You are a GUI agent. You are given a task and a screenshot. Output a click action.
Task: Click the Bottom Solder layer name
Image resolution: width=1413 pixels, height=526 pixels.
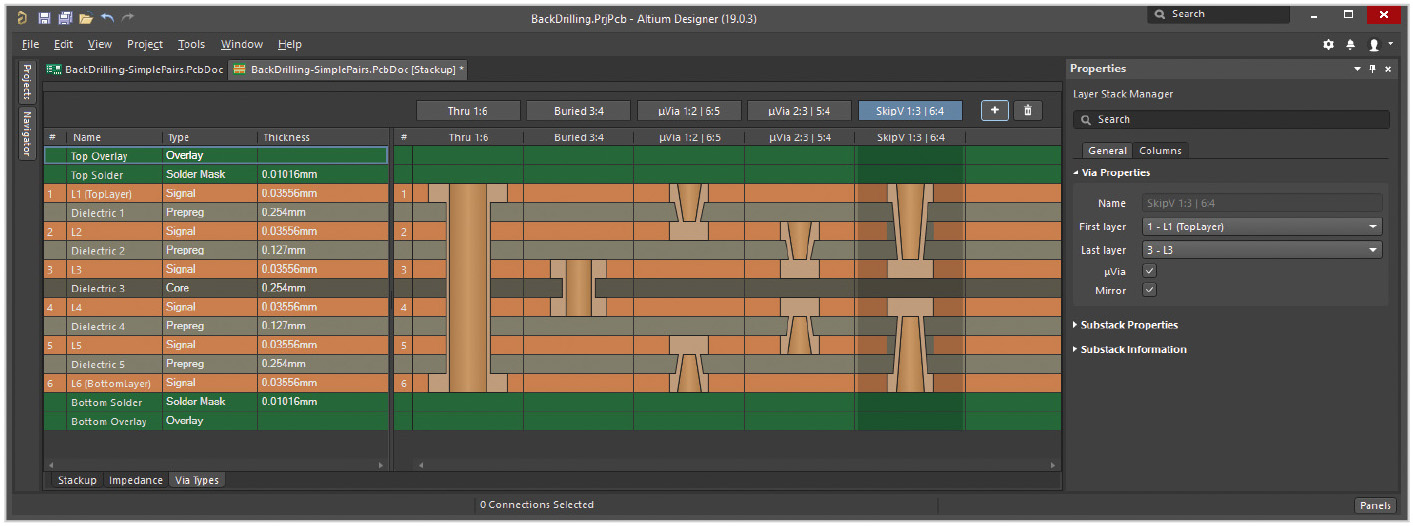click(114, 402)
